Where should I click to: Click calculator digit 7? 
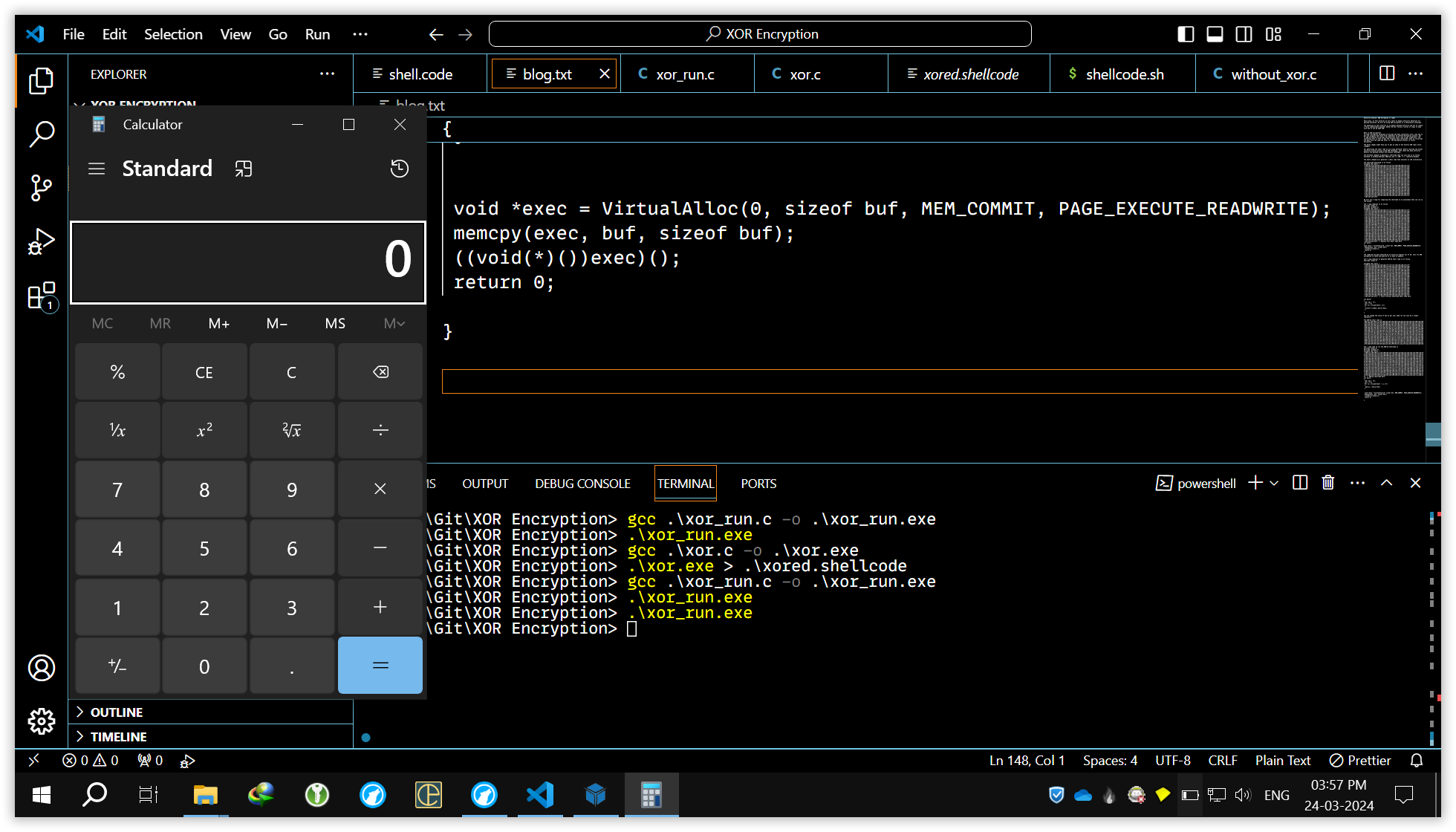coord(117,489)
